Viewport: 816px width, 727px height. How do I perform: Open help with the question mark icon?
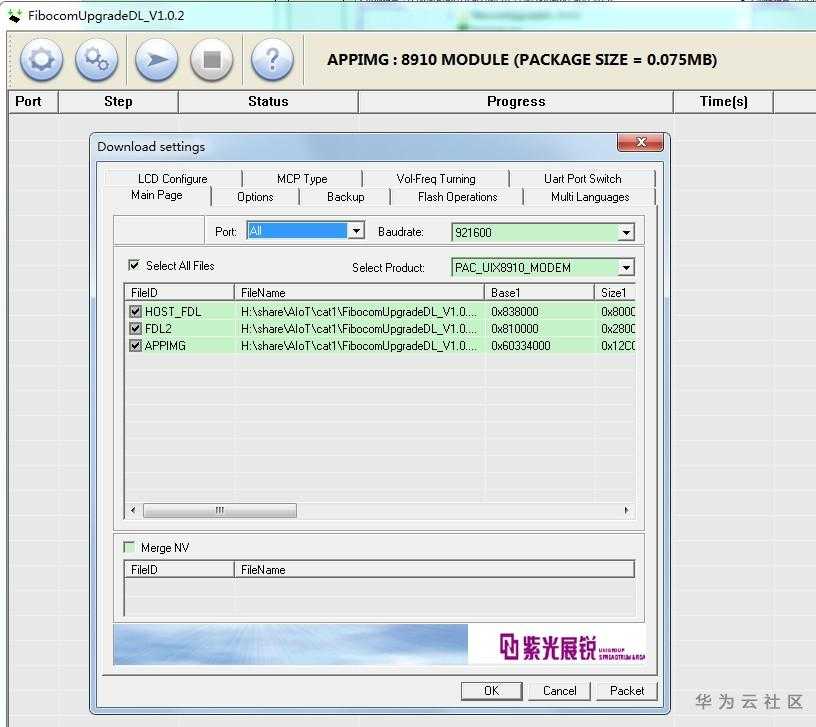click(272, 59)
